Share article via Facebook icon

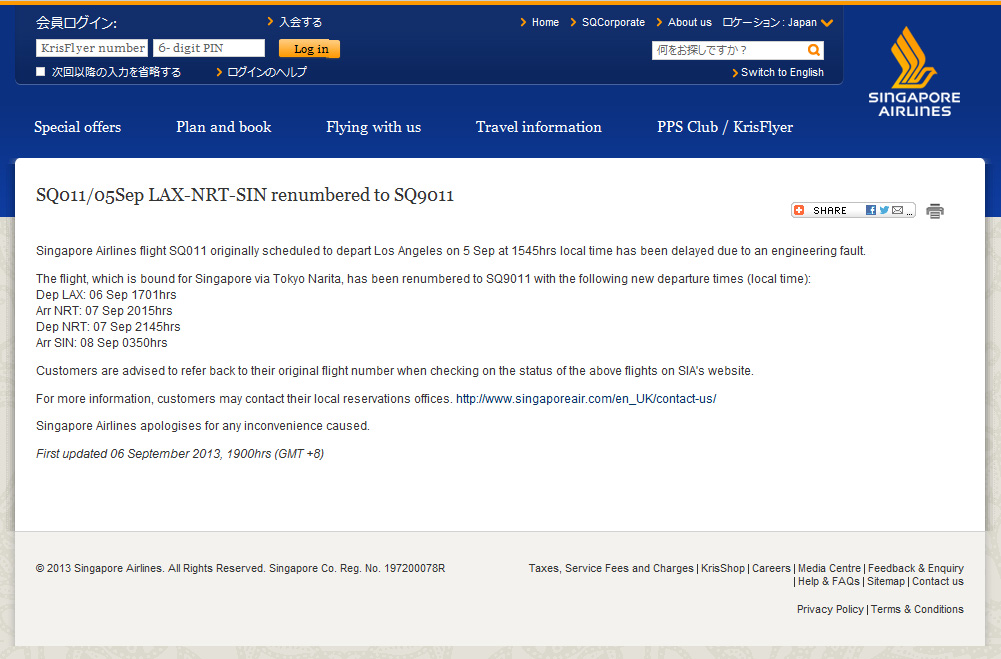click(x=871, y=210)
